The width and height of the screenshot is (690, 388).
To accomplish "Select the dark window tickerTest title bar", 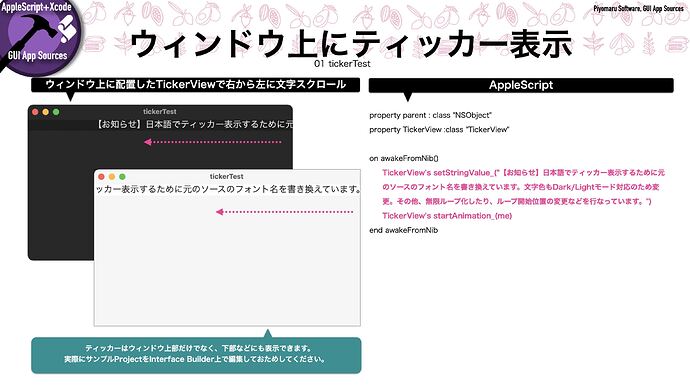I will (160, 112).
